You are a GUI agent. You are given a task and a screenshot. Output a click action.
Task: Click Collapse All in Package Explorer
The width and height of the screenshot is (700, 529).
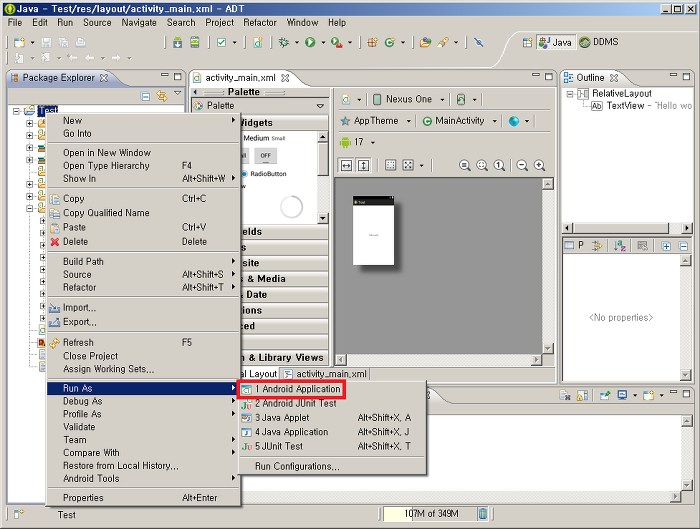(145, 96)
